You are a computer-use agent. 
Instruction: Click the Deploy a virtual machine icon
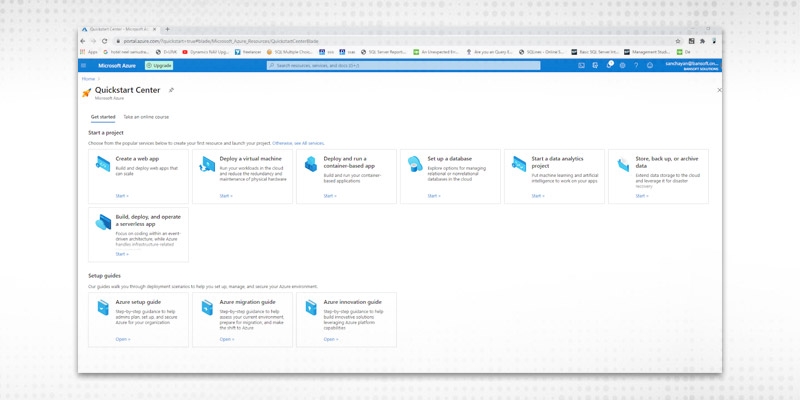(207, 164)
